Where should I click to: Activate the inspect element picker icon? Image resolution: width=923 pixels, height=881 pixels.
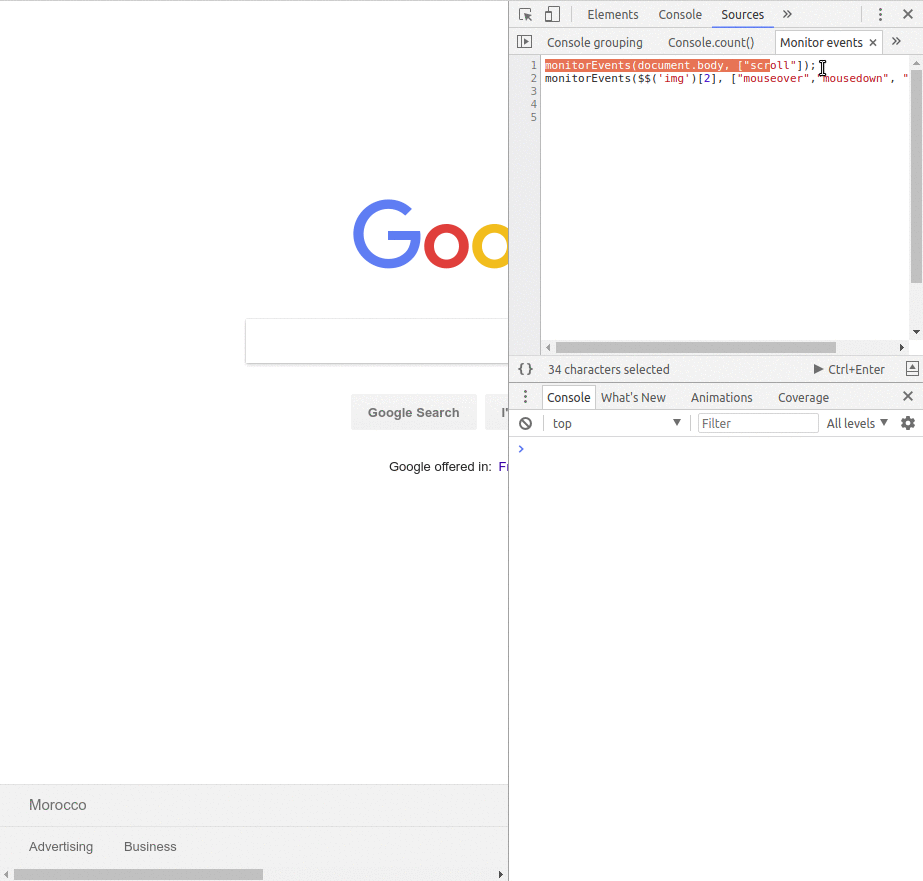coord(526,15)
